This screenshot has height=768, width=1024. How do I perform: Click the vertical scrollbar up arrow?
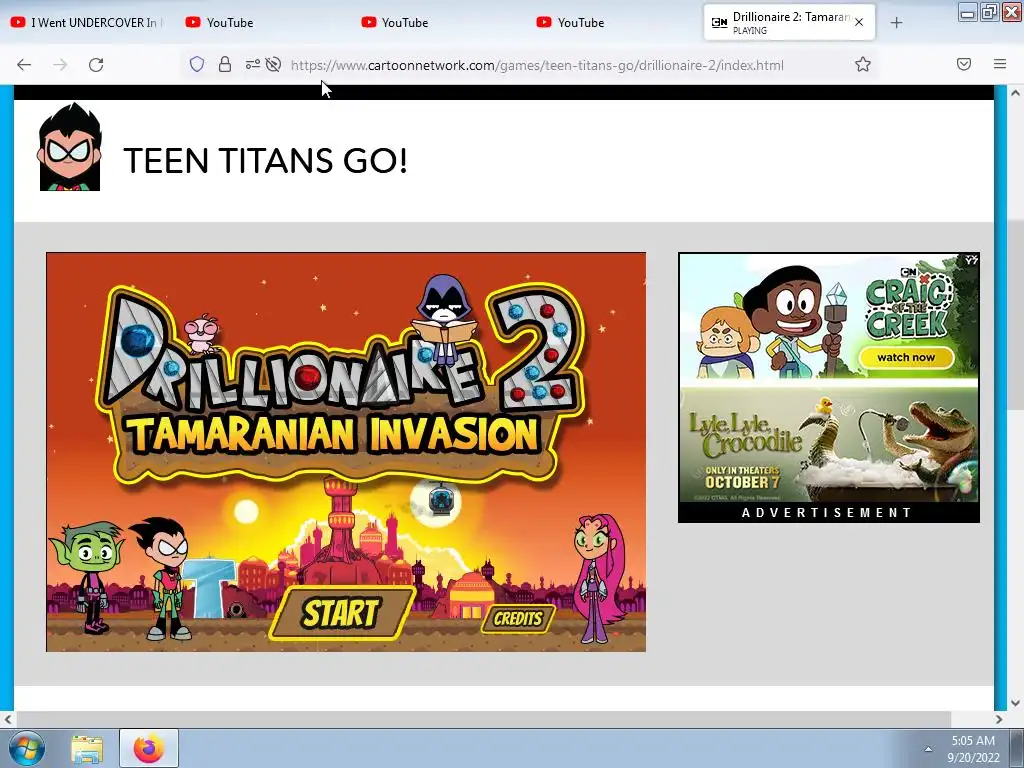pos(1016,93)
